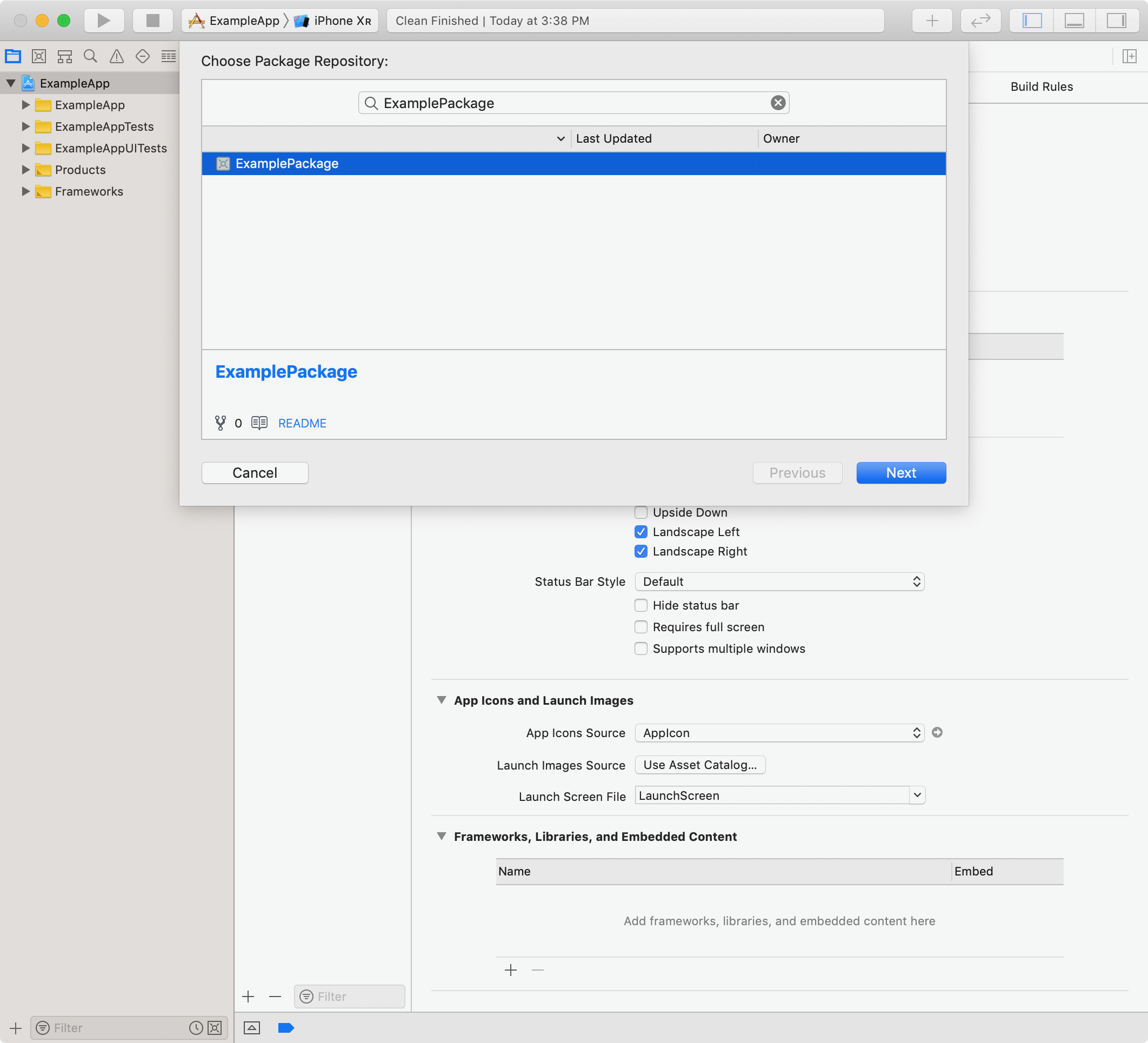Hide the inspectors panel toggle
1148x1043 pixels.
pyautogui.click(x=1116, y=21)
